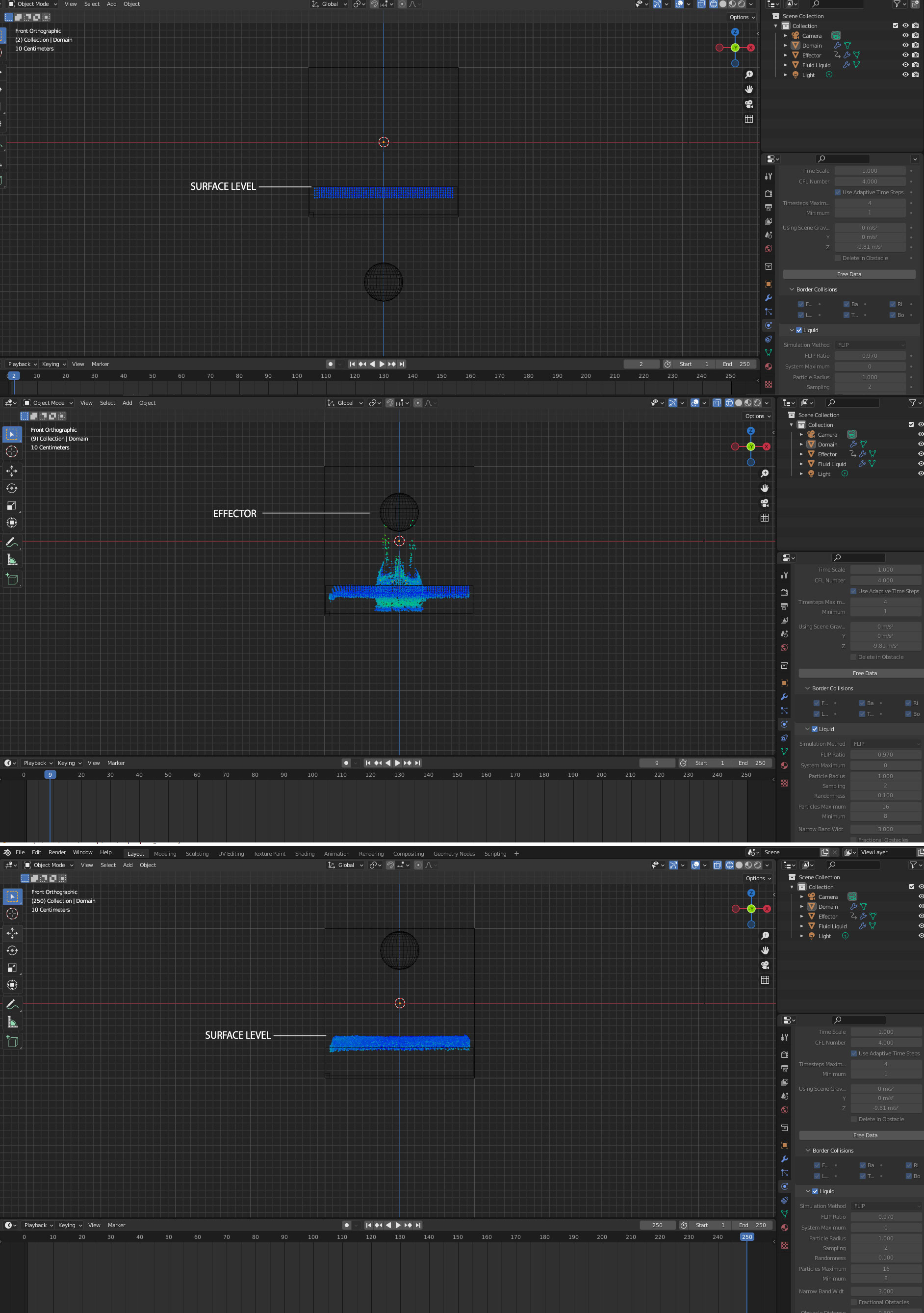Screen dimensions: 924x1313
Task: Click the pan hand gizmo in frame 9 viewport
Action: [x=765, y=488]
